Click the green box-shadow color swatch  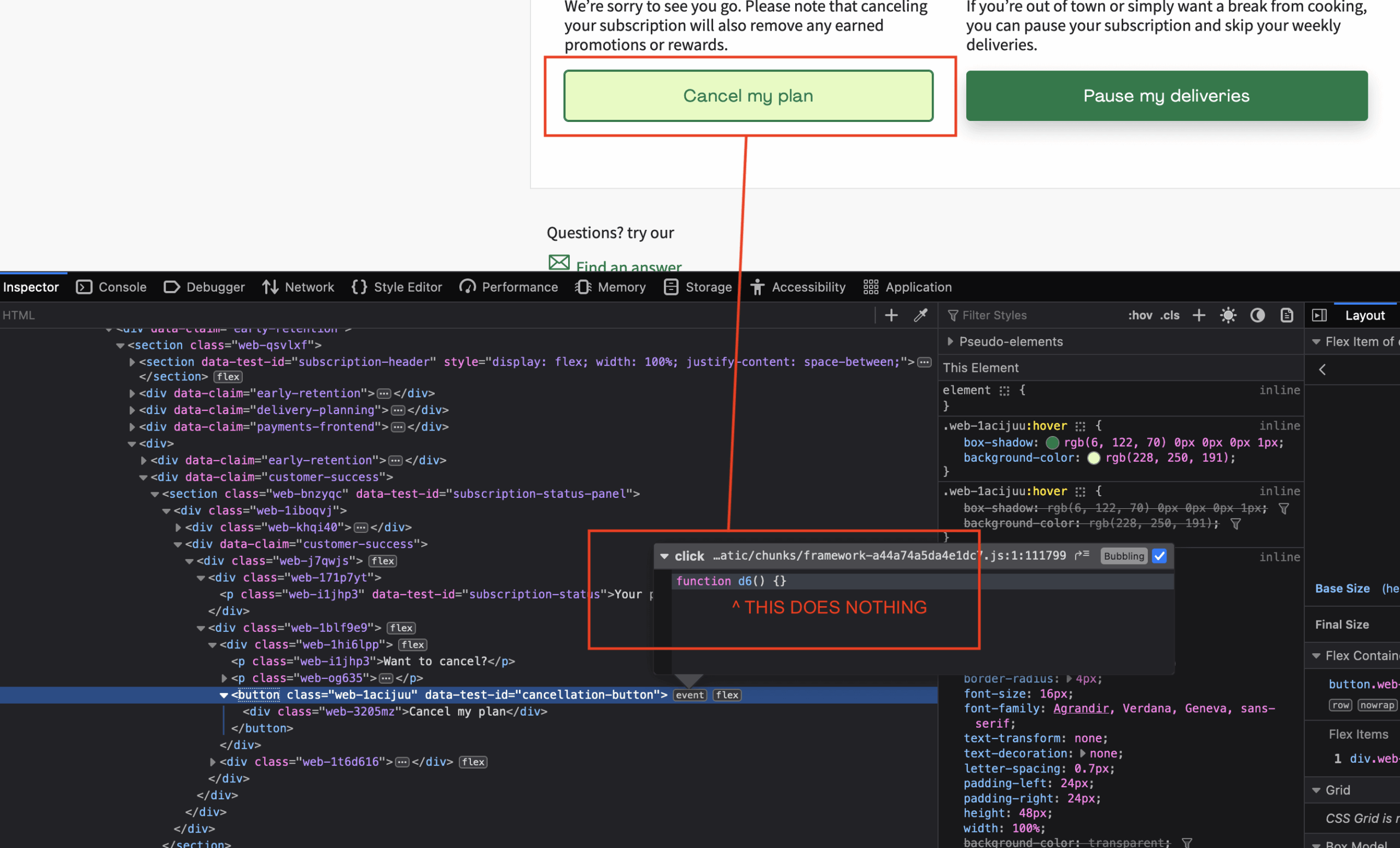(1052, 443)
